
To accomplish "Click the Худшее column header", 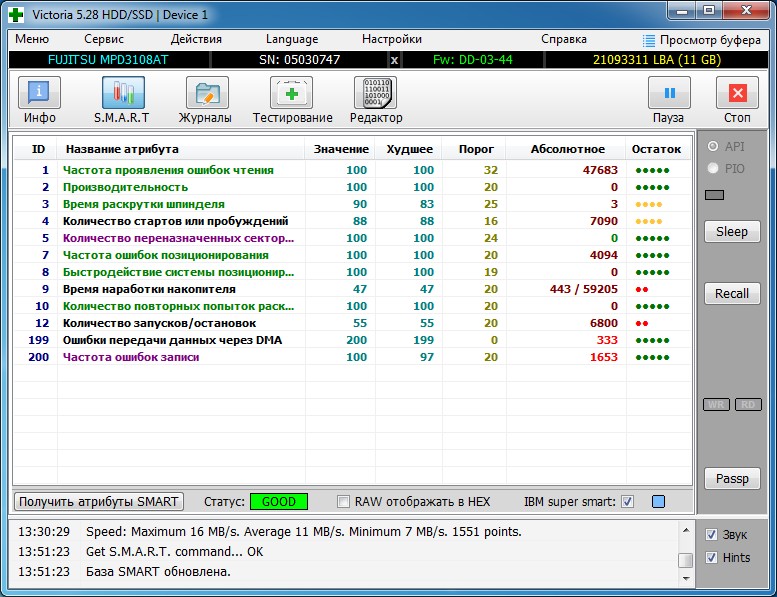I will pos(409,149).
